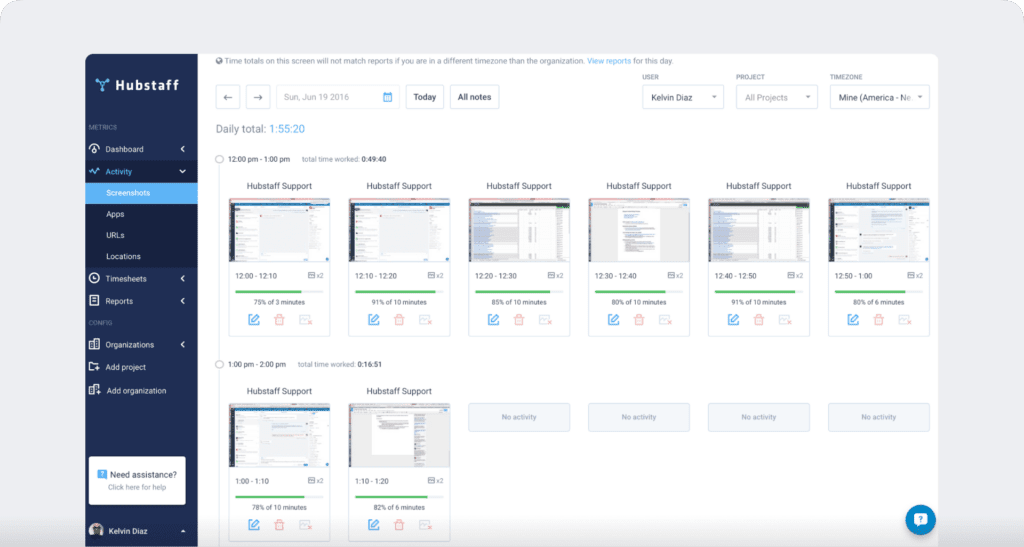Viewport: 1024px width, 547px height.
Task: Edit the 1:10 - 1:20 entry
Action: [374, 525]
